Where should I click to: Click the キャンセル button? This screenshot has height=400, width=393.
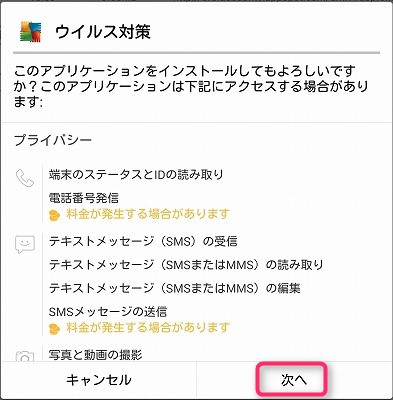99,380
